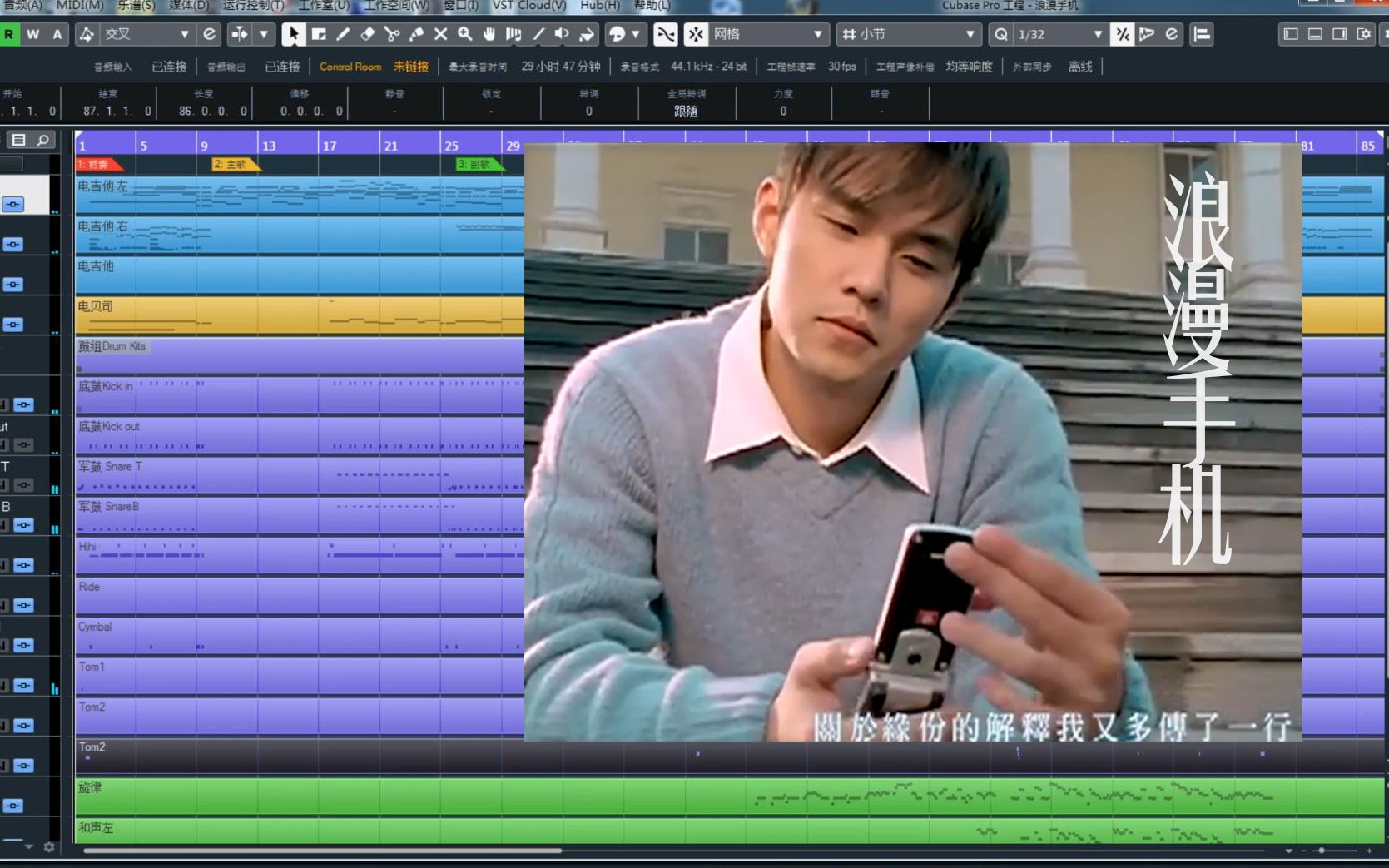Open the Hub(H) menu
This screenshot has height=868, width=1389.
tap(600, 6)
